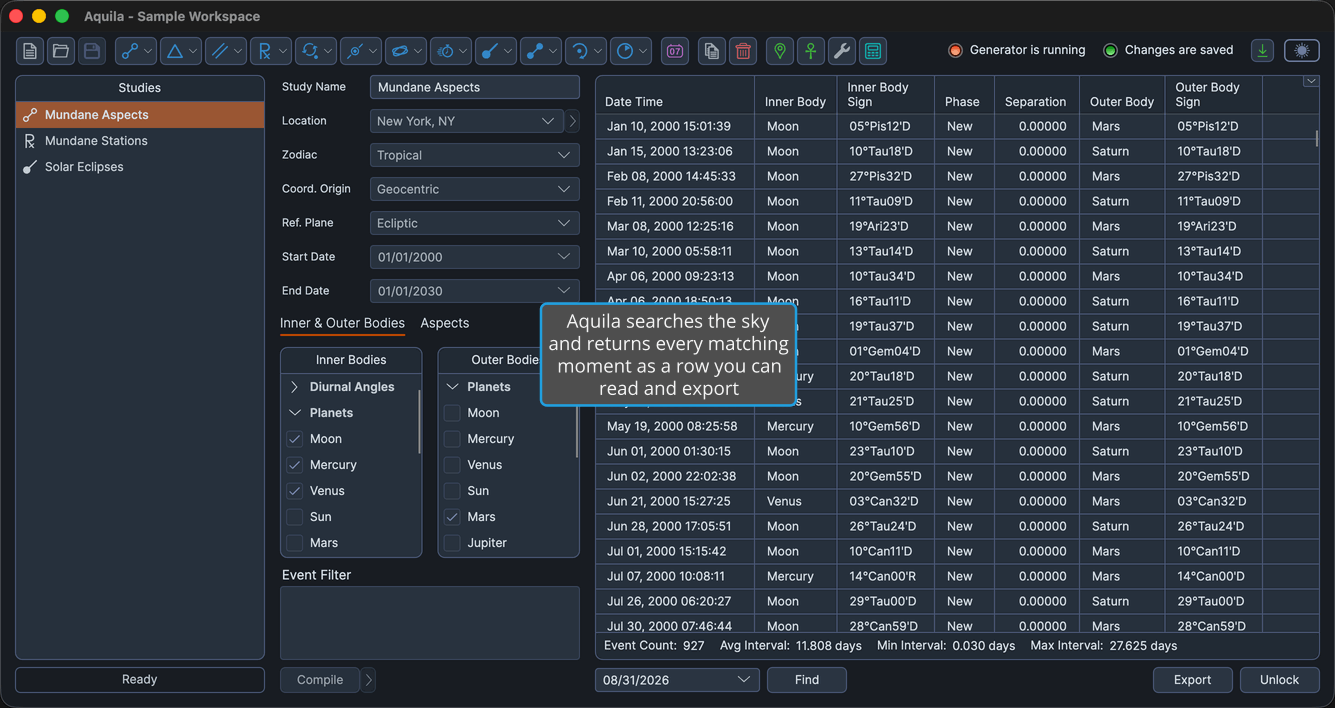The width and height of the screenshot is (1335, 708).
Task: Open the End Date picker
Action: [x=474, y=291]
